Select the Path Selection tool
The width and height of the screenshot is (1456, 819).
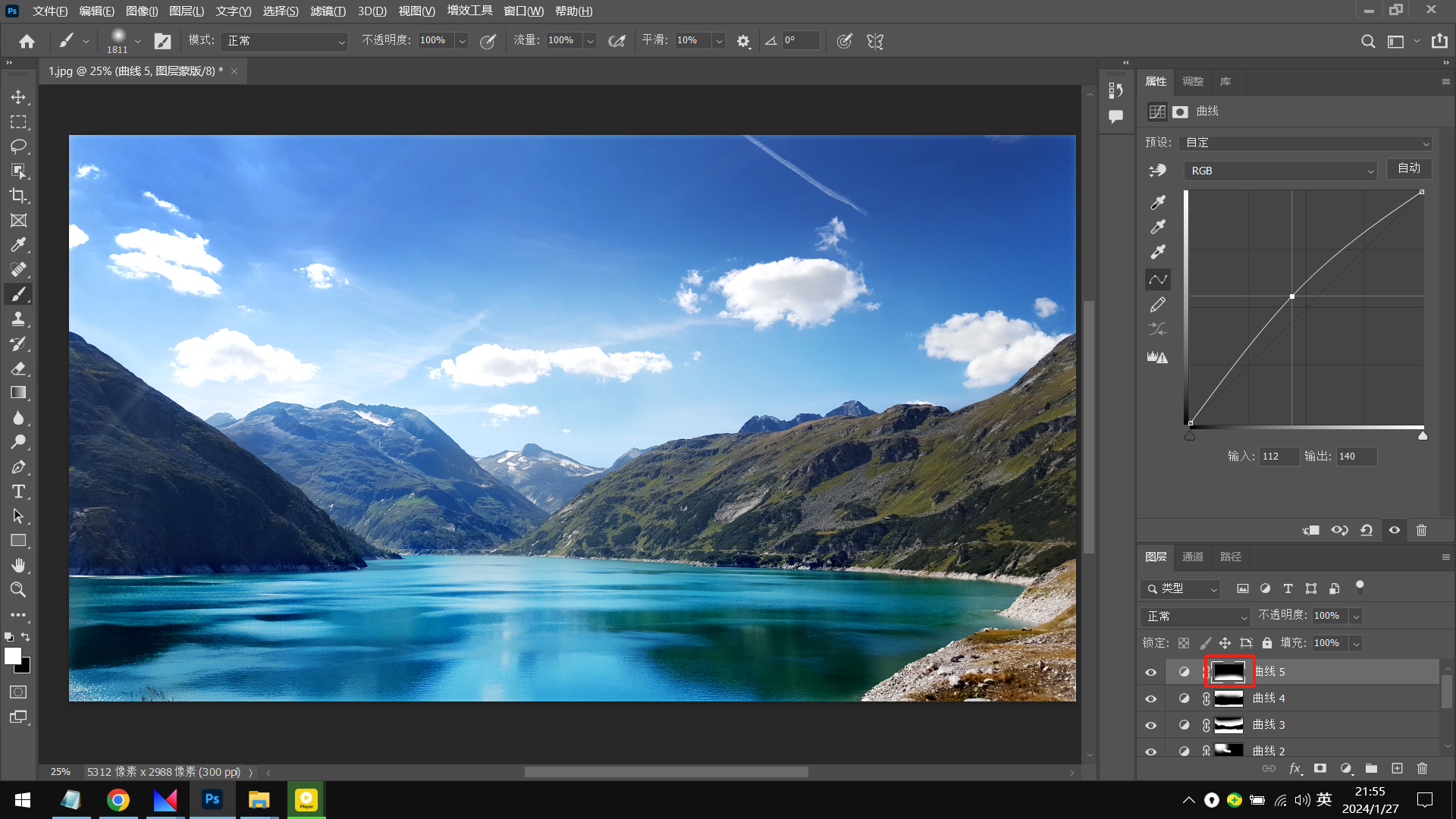click(18, 516)
